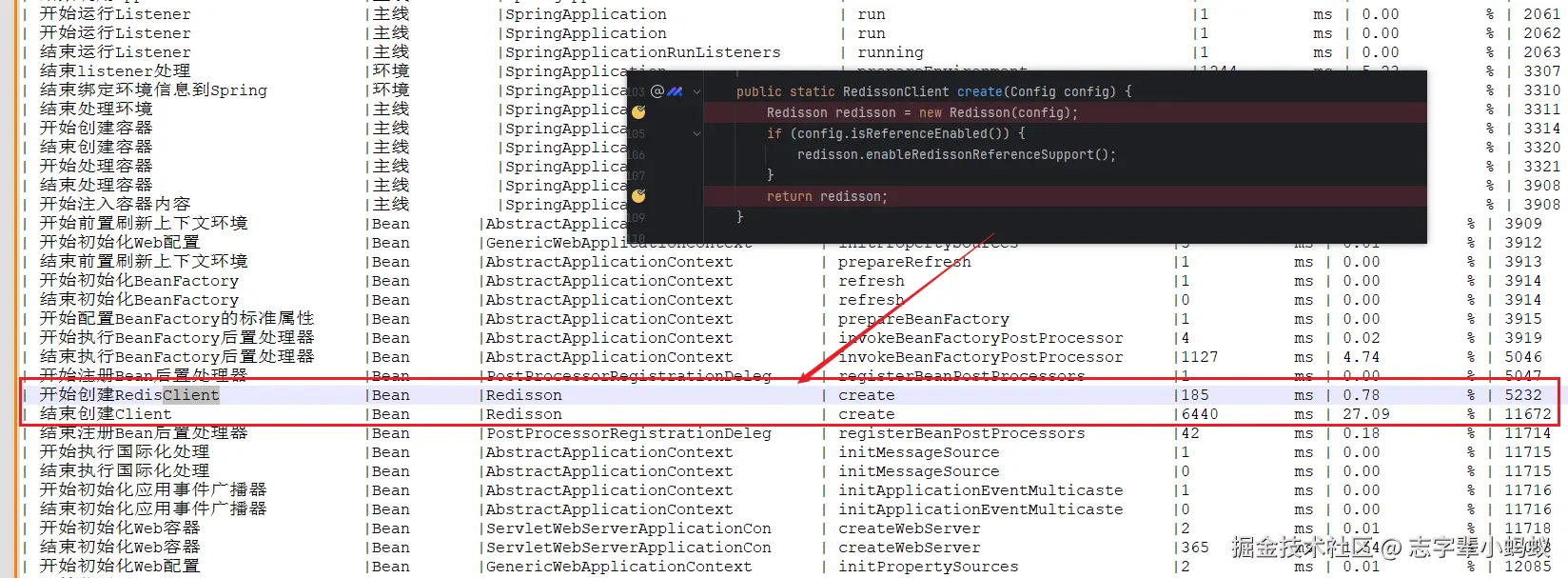1568x578 pixels.
Task: Click '结束初始化BeanFactory' log entry
Action: (139, 299)
